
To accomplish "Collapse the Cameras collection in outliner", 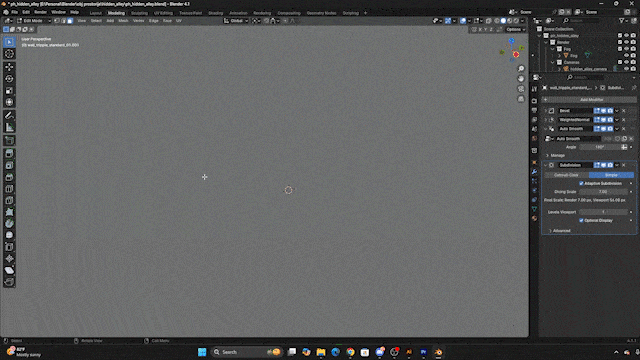I will click(x=553, y=62).
